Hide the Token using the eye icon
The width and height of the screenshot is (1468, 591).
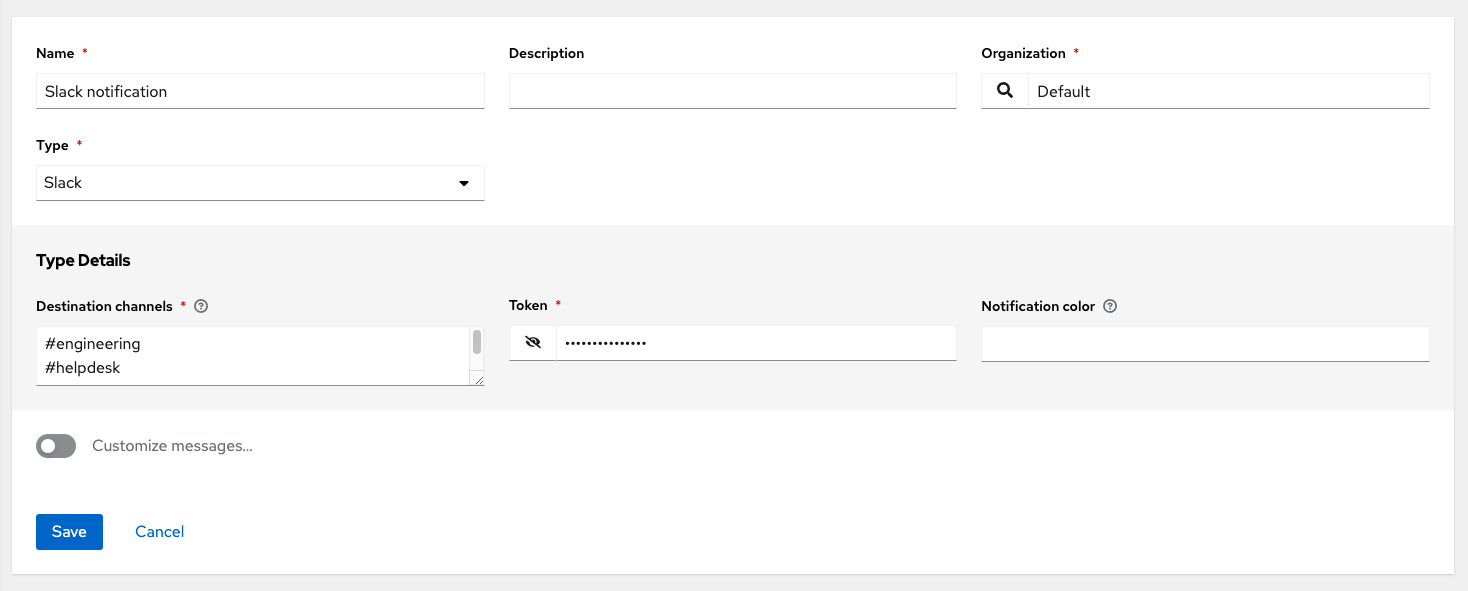pyautogui.click(x=532, y=342)
